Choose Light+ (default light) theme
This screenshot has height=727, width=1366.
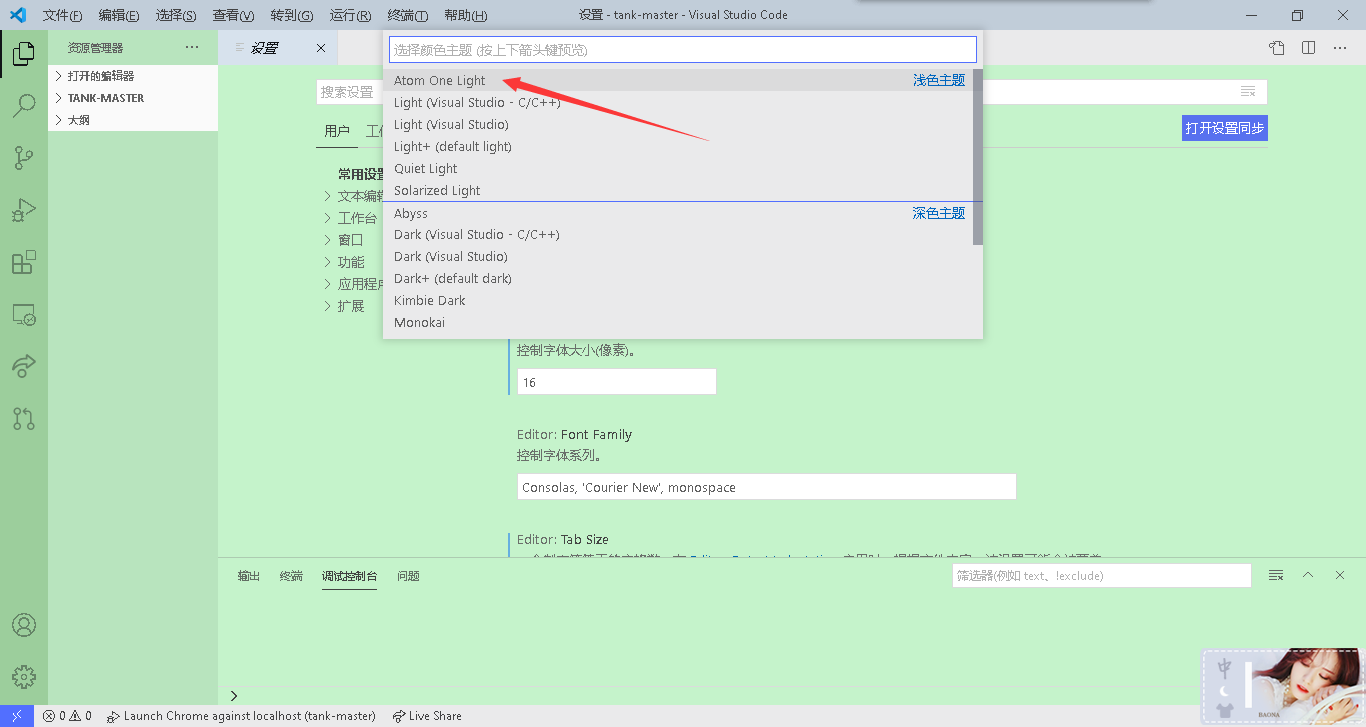(677, 146)
